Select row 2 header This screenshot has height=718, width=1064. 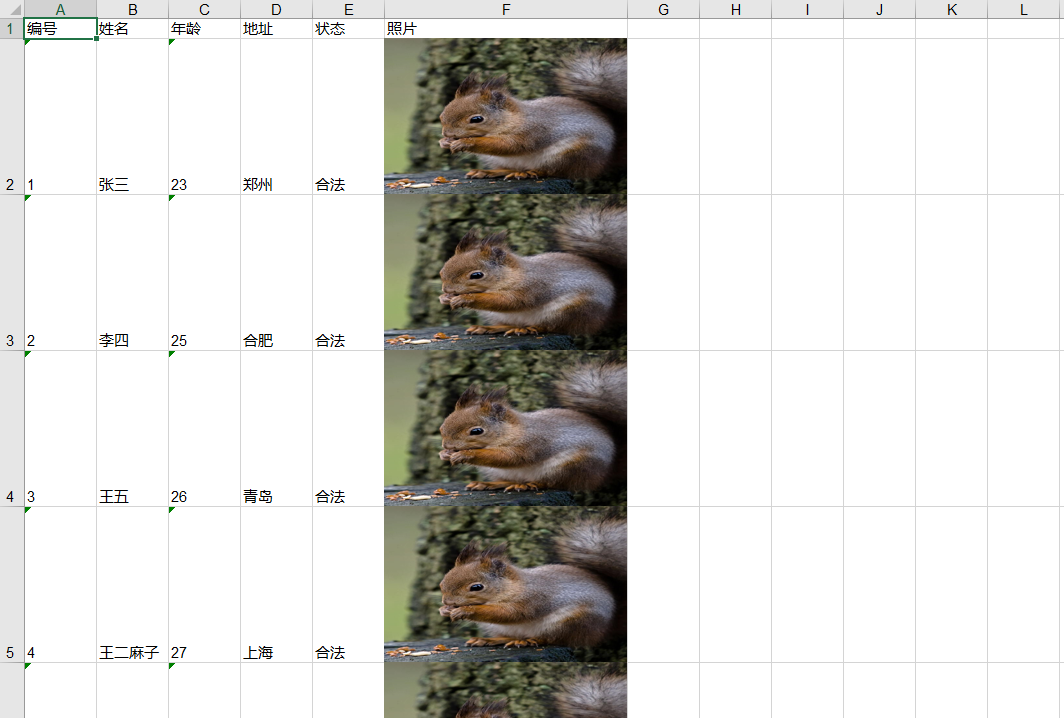[12, 117]
